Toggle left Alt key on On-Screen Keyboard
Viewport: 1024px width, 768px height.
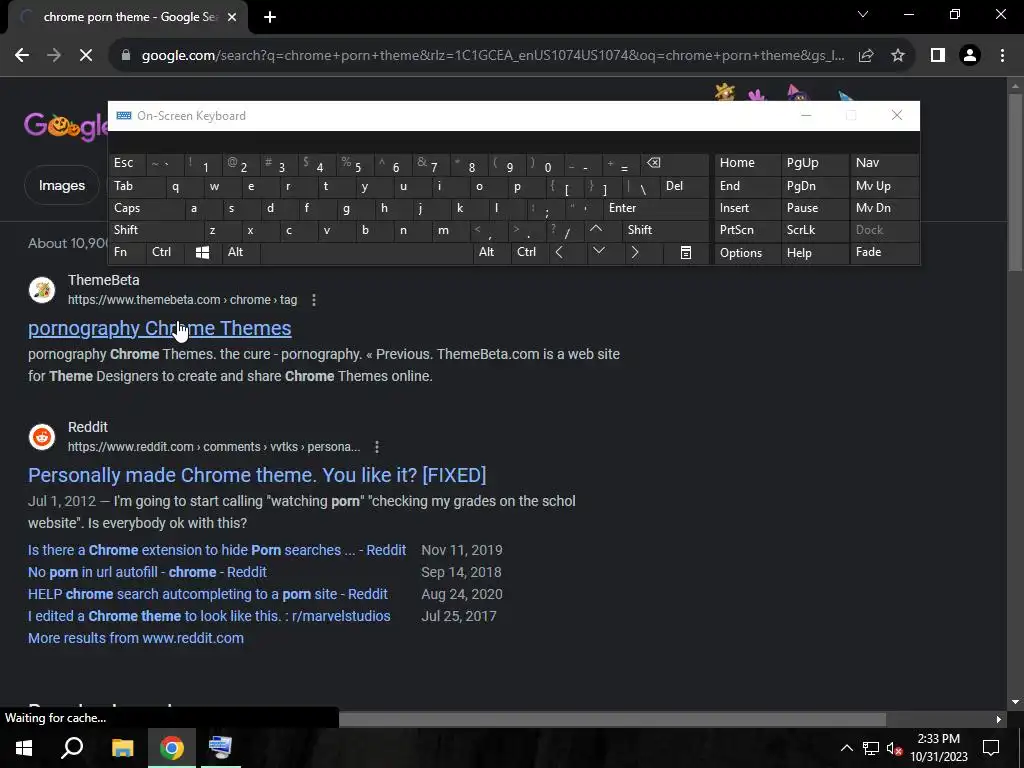pos(240,252)
